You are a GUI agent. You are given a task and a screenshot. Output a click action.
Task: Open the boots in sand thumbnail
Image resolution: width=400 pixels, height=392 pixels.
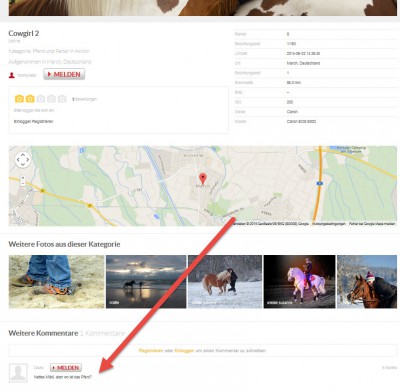56,282
